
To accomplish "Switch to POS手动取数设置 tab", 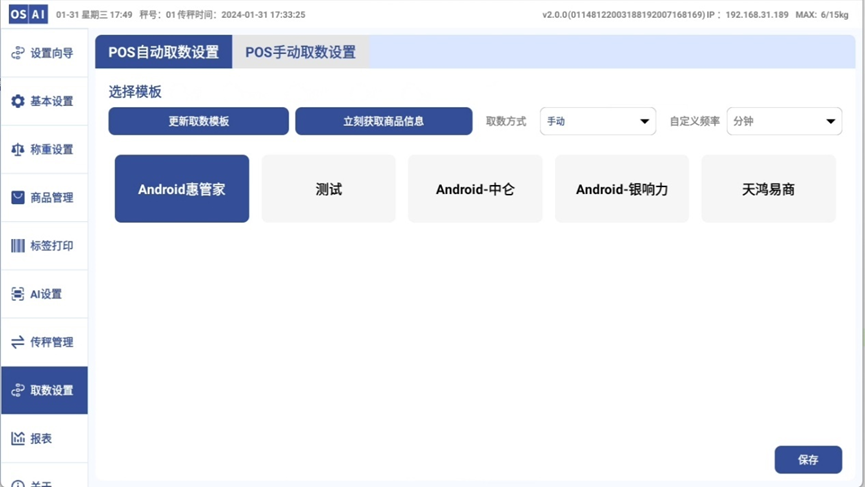I will [x=300, y=52].
